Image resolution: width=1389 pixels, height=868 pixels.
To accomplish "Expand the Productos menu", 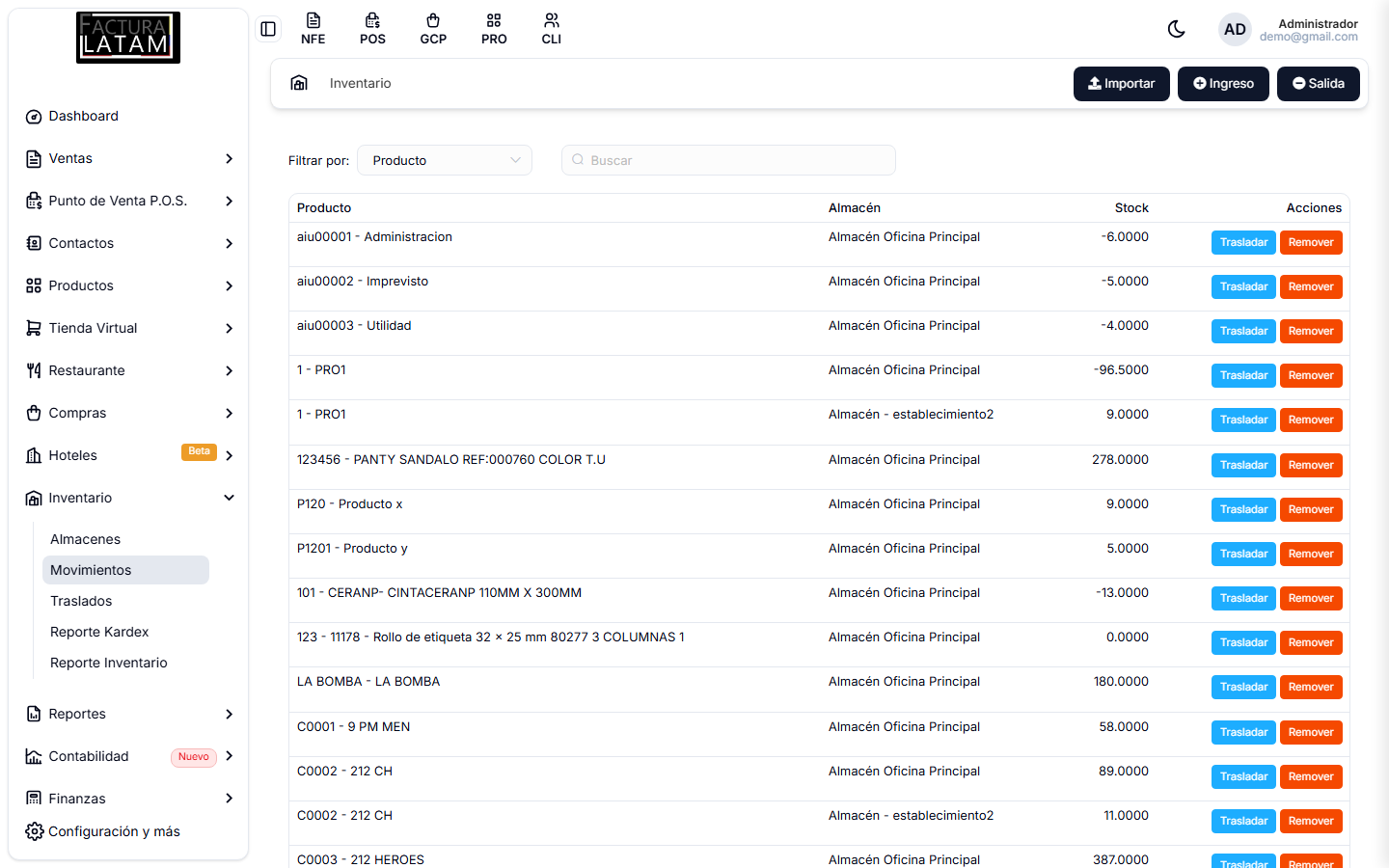I will coord(129,285).
